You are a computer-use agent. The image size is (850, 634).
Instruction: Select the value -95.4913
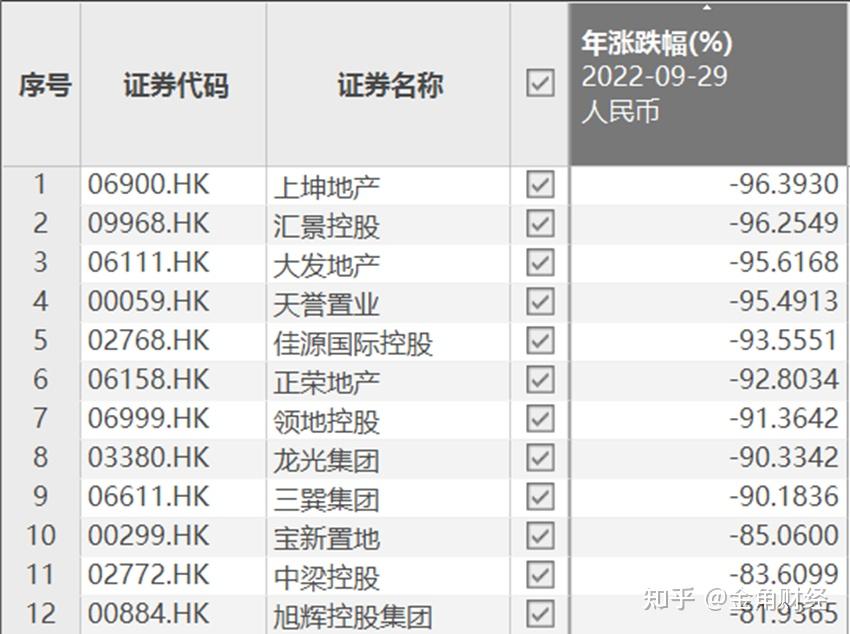784,301
